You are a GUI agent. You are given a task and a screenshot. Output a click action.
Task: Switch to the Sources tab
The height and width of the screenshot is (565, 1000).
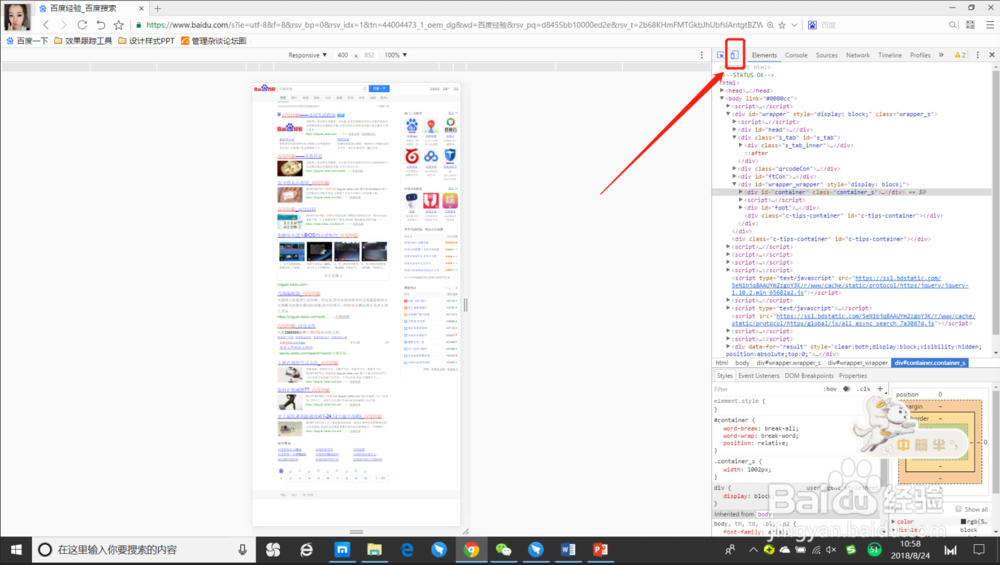(827, 55)
